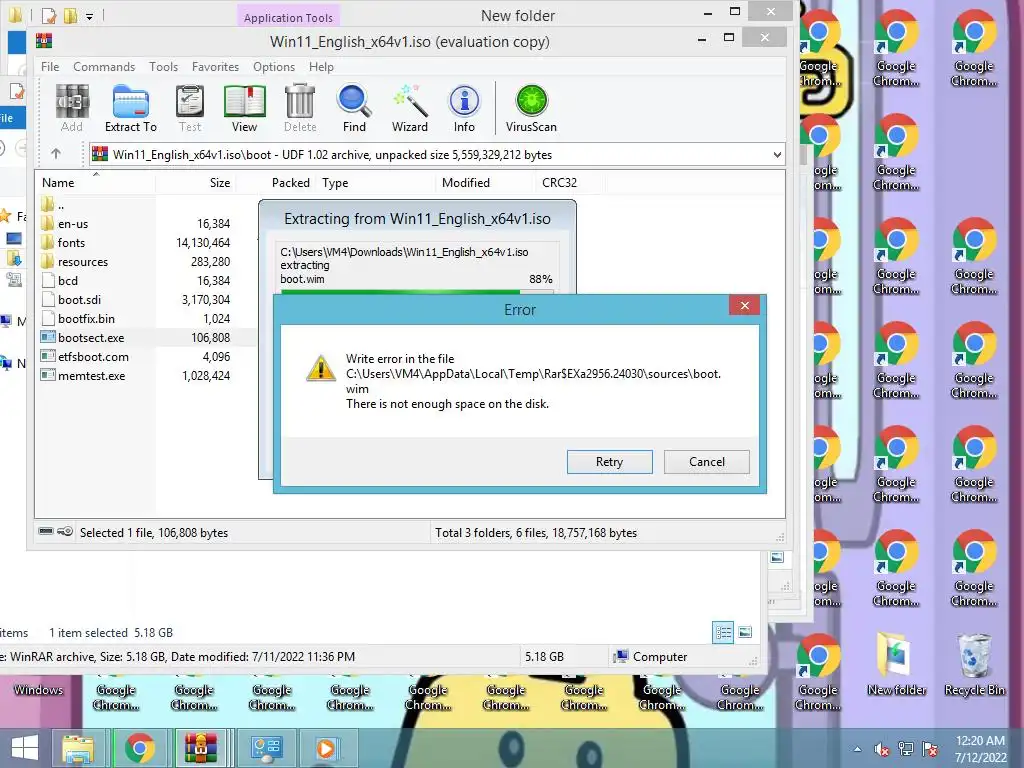Click Retry in the Error dialog
The height and width of the screenshot is (768, 1024).
[x=609, y=462]
